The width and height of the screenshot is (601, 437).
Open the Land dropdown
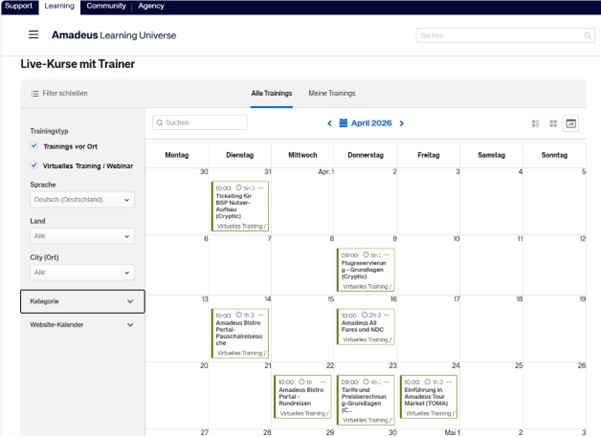click(81, 236)
